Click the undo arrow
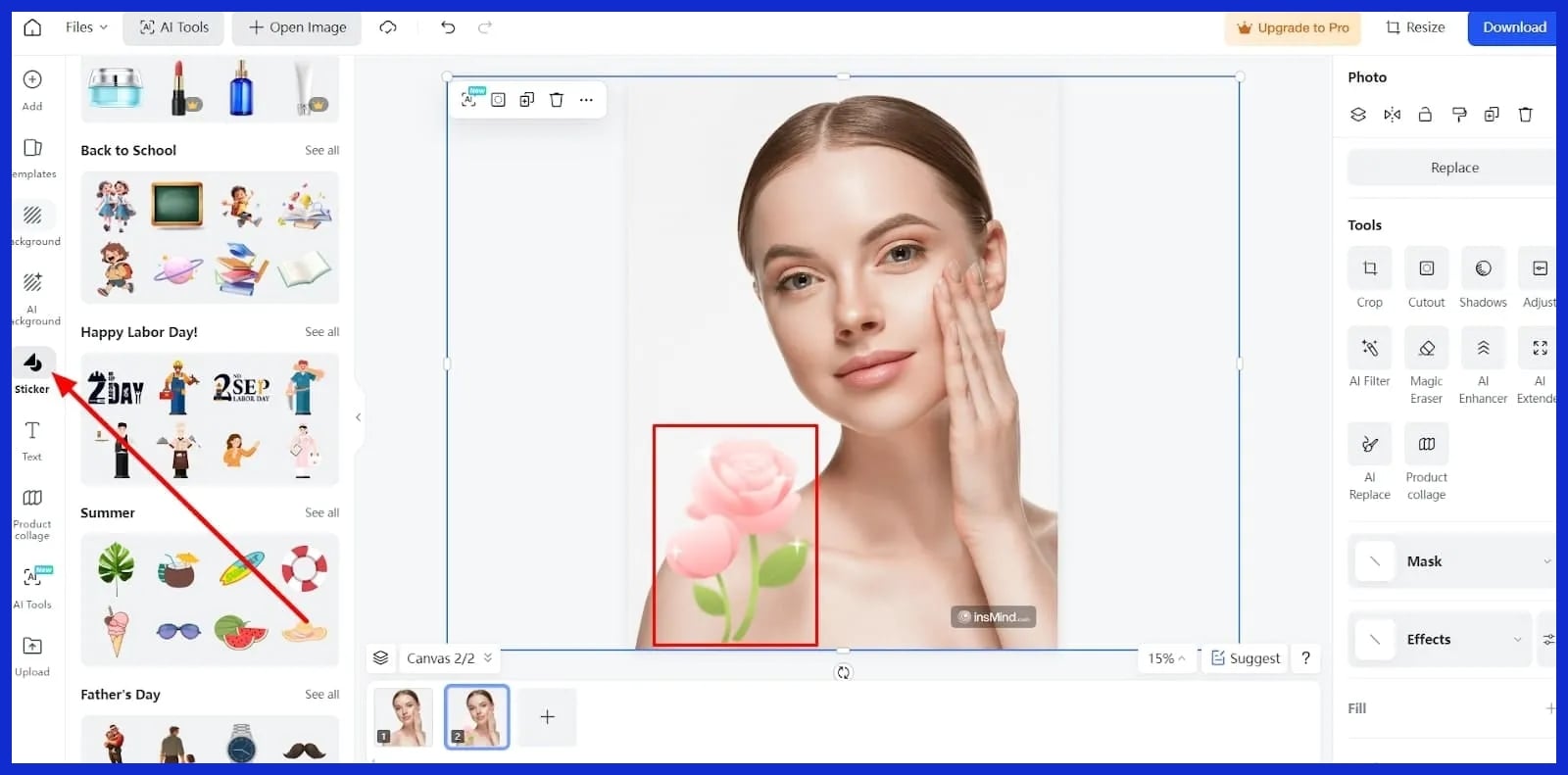The height and width of the screenshot is (775, 1568). pyautogui.click(x=448, y=27)
